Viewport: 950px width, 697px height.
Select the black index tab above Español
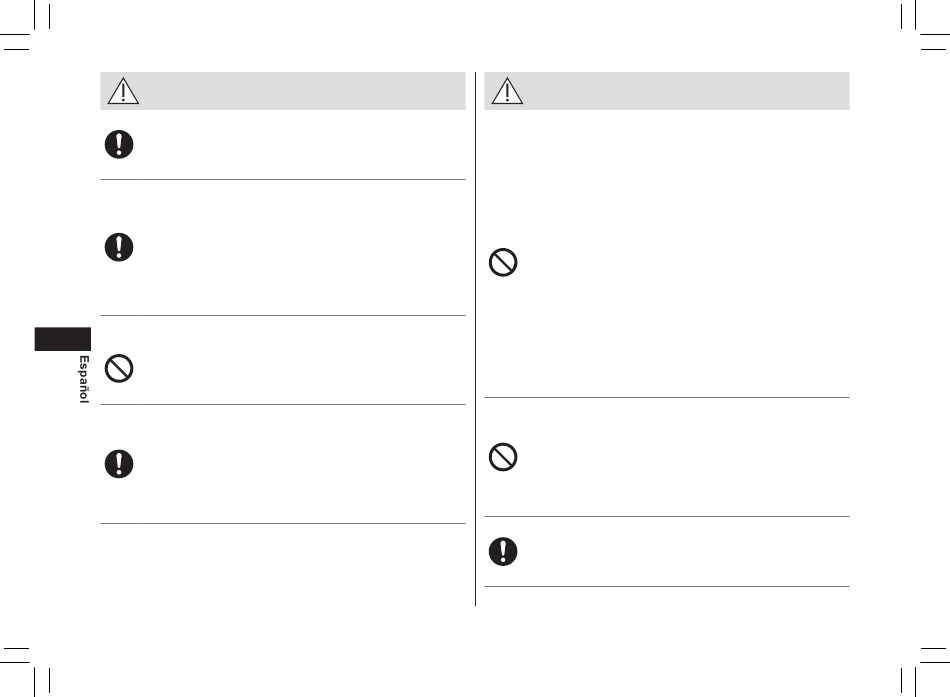pos(62,339)
